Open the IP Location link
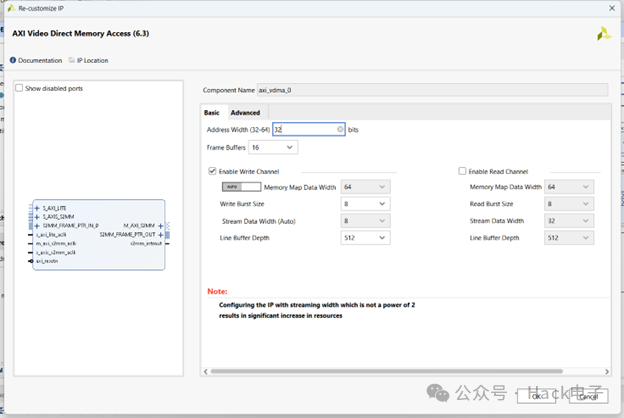 (x=92, y=61)
